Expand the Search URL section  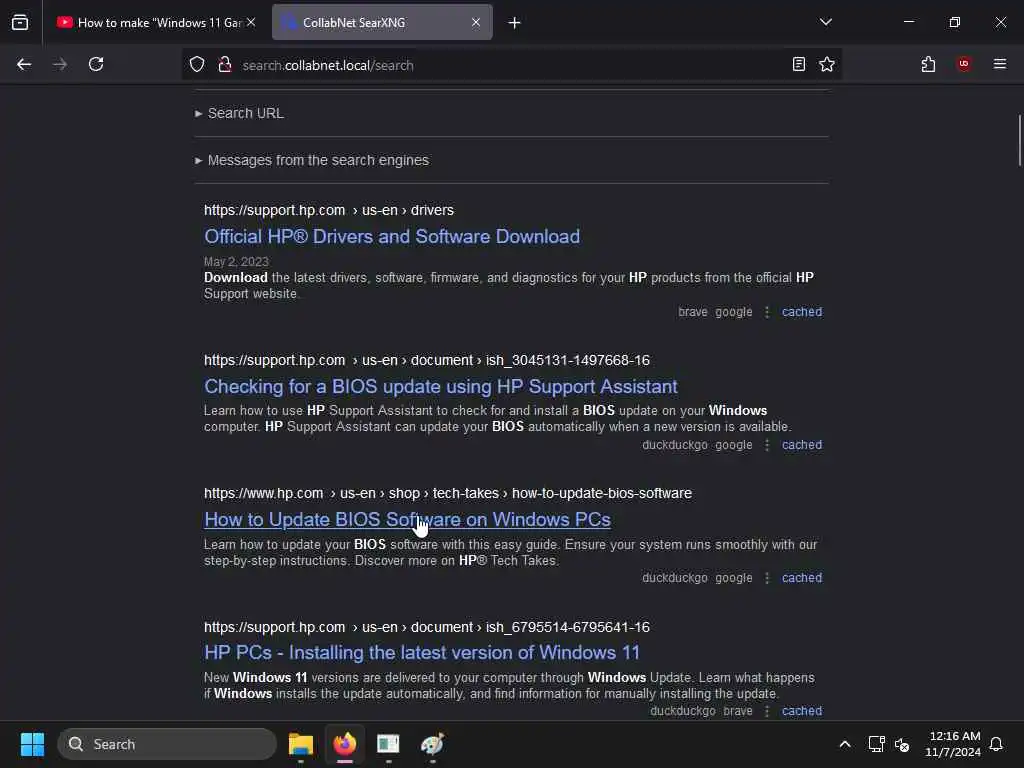point(239,114)
